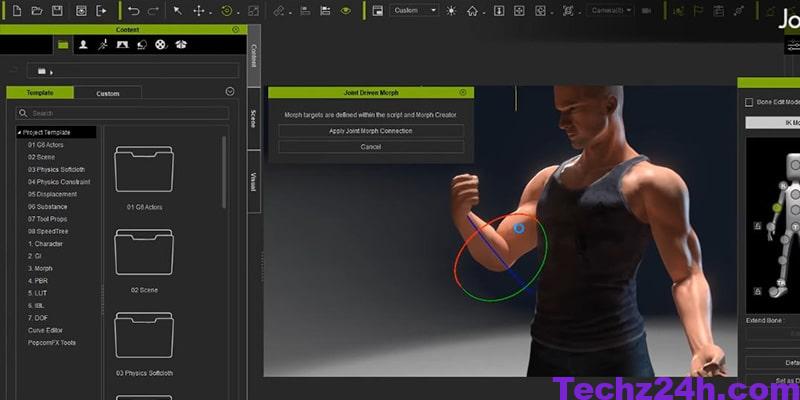The width and height of the screenshot is (800, 400).
Task: Select 01 G6 Actors tree item
Action: click(45, 145)
